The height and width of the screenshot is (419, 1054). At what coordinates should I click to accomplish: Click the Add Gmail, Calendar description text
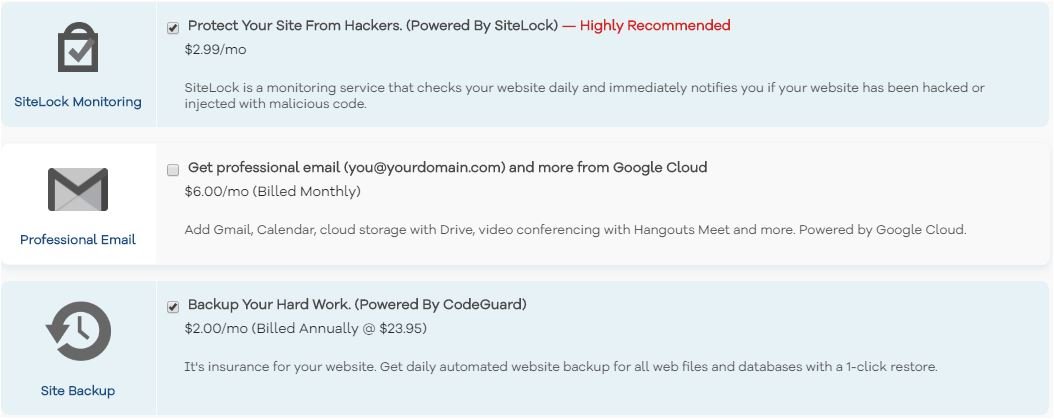pyautogui.click(x=575, y=230)
